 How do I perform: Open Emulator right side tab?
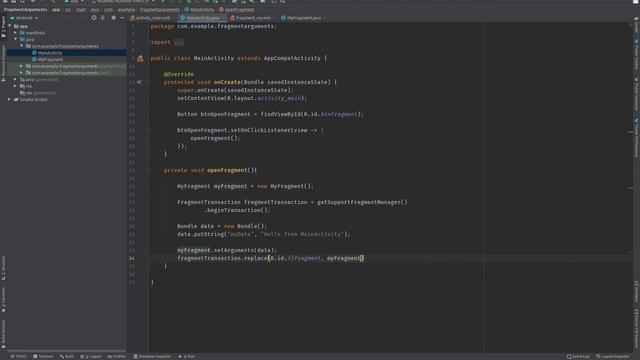[x=636, y=291]
